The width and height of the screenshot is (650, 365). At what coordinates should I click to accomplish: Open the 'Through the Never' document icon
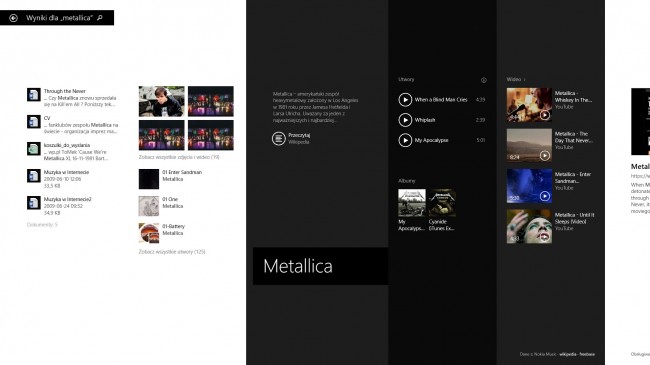tap(34, 95)
